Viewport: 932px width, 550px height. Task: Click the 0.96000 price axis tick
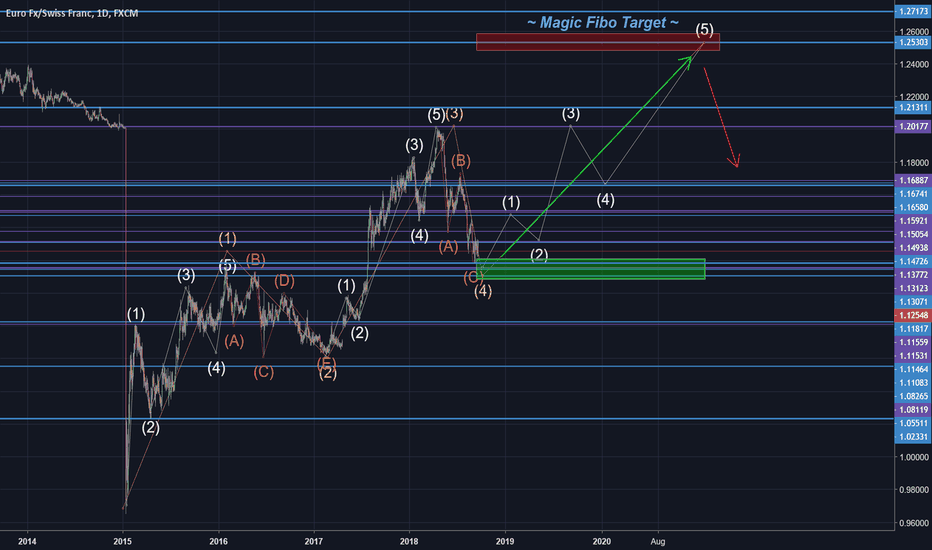click(x=914, y=523)
